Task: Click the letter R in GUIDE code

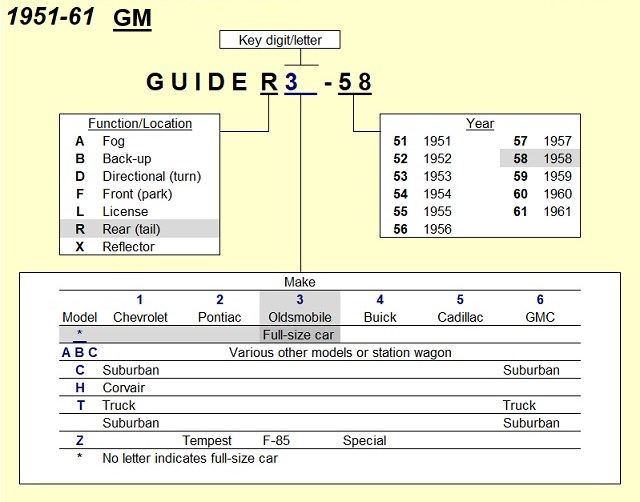Action: [269, 82]
